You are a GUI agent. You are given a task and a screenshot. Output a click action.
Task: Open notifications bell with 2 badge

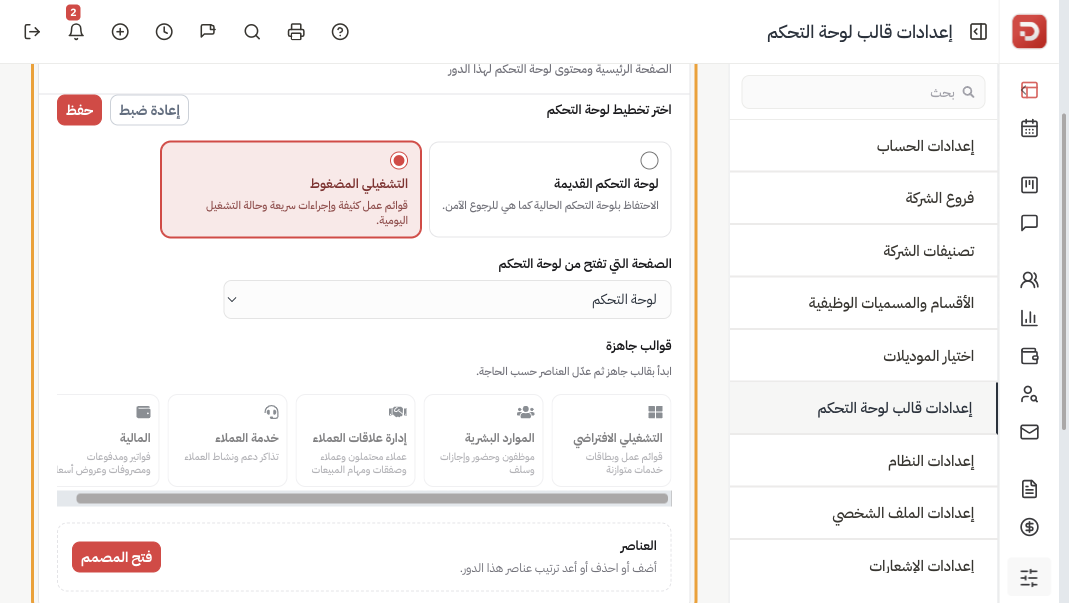[76, 31]
